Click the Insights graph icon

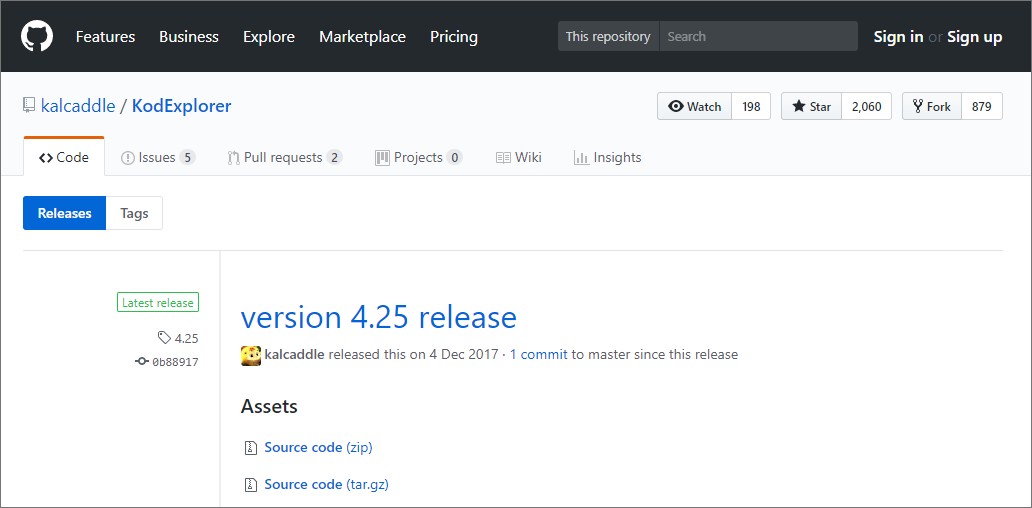[580, 158]
